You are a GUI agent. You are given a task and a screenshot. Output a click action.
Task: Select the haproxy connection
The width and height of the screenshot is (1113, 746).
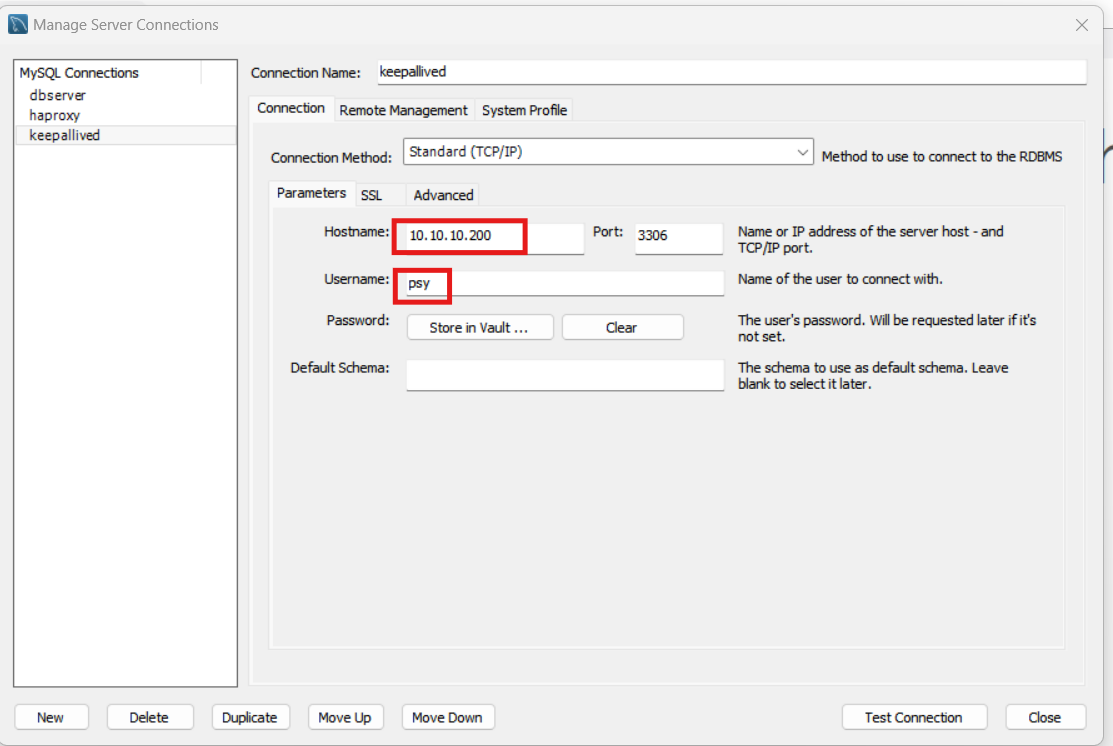55,115
